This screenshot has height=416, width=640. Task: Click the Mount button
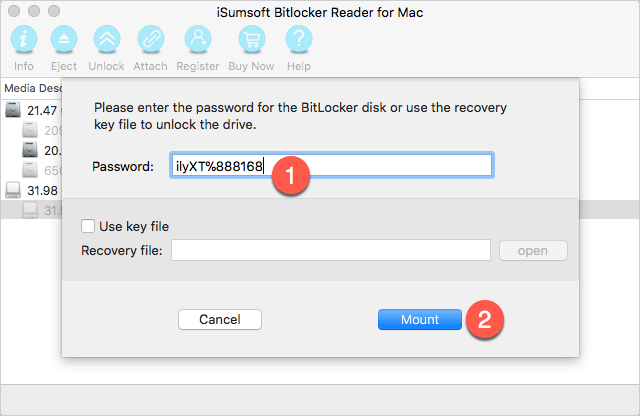[x=420, y=319]
